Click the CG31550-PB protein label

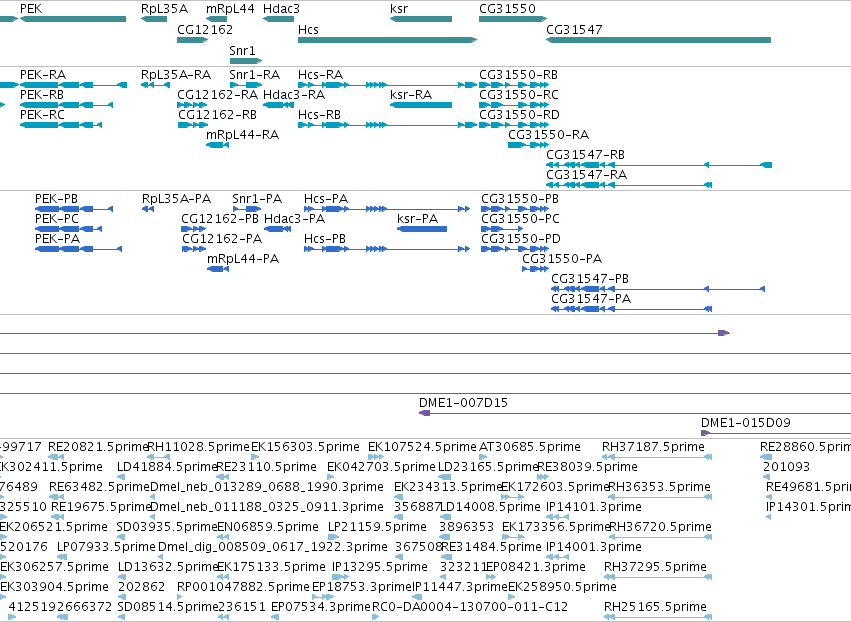(x=520, y=199)
